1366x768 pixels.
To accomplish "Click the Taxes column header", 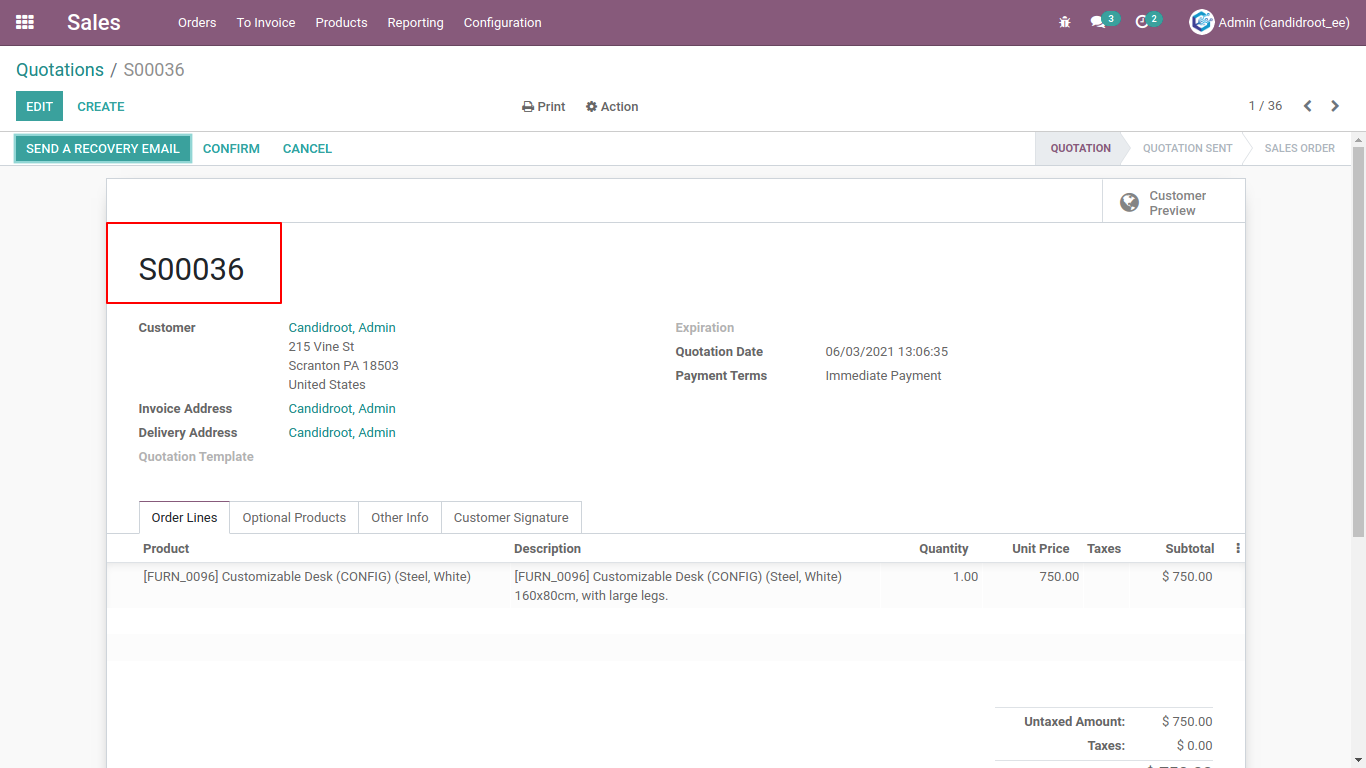I will tap(1104, 549).
